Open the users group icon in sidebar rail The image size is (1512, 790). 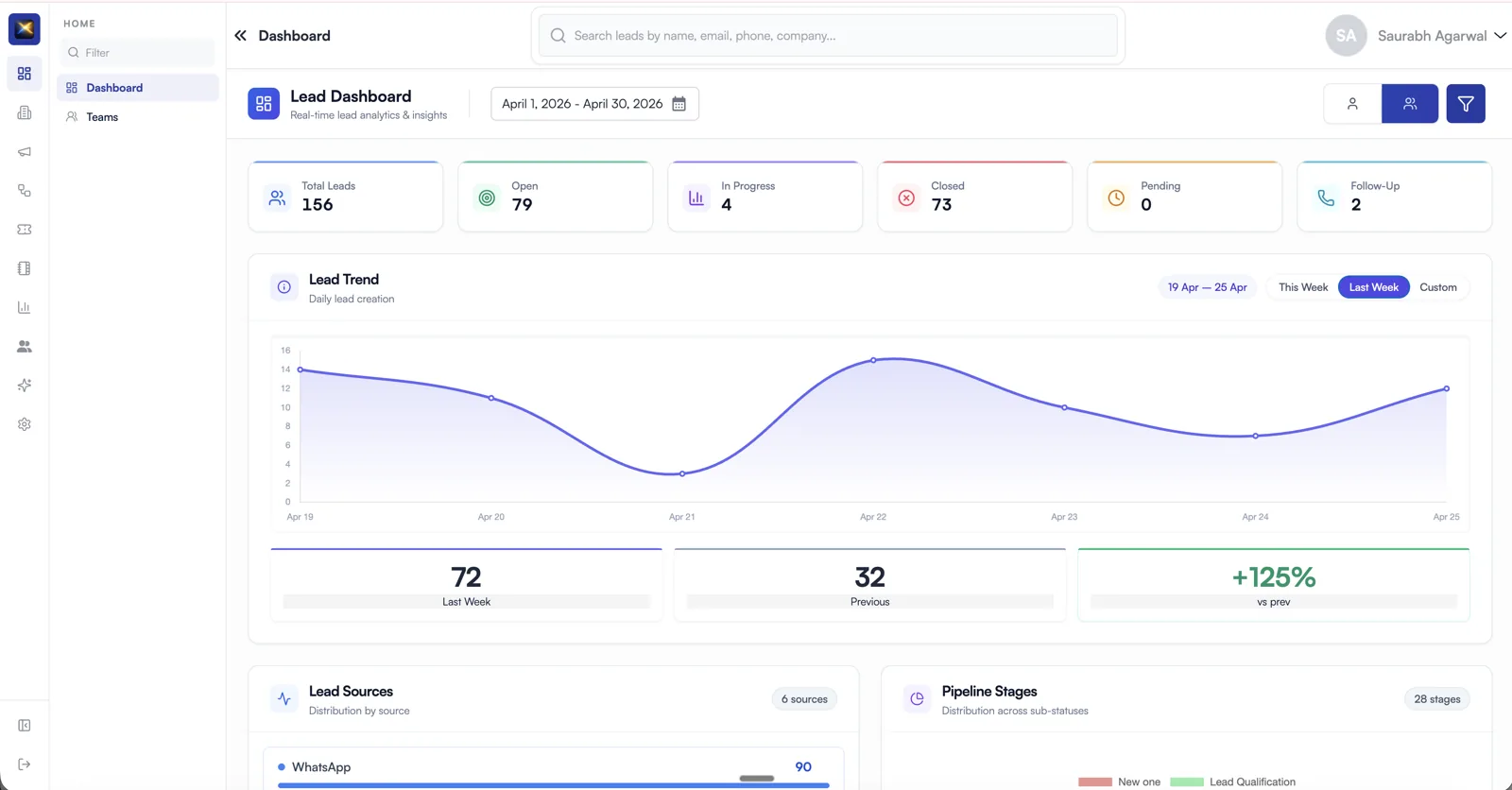tap(25, 347)
